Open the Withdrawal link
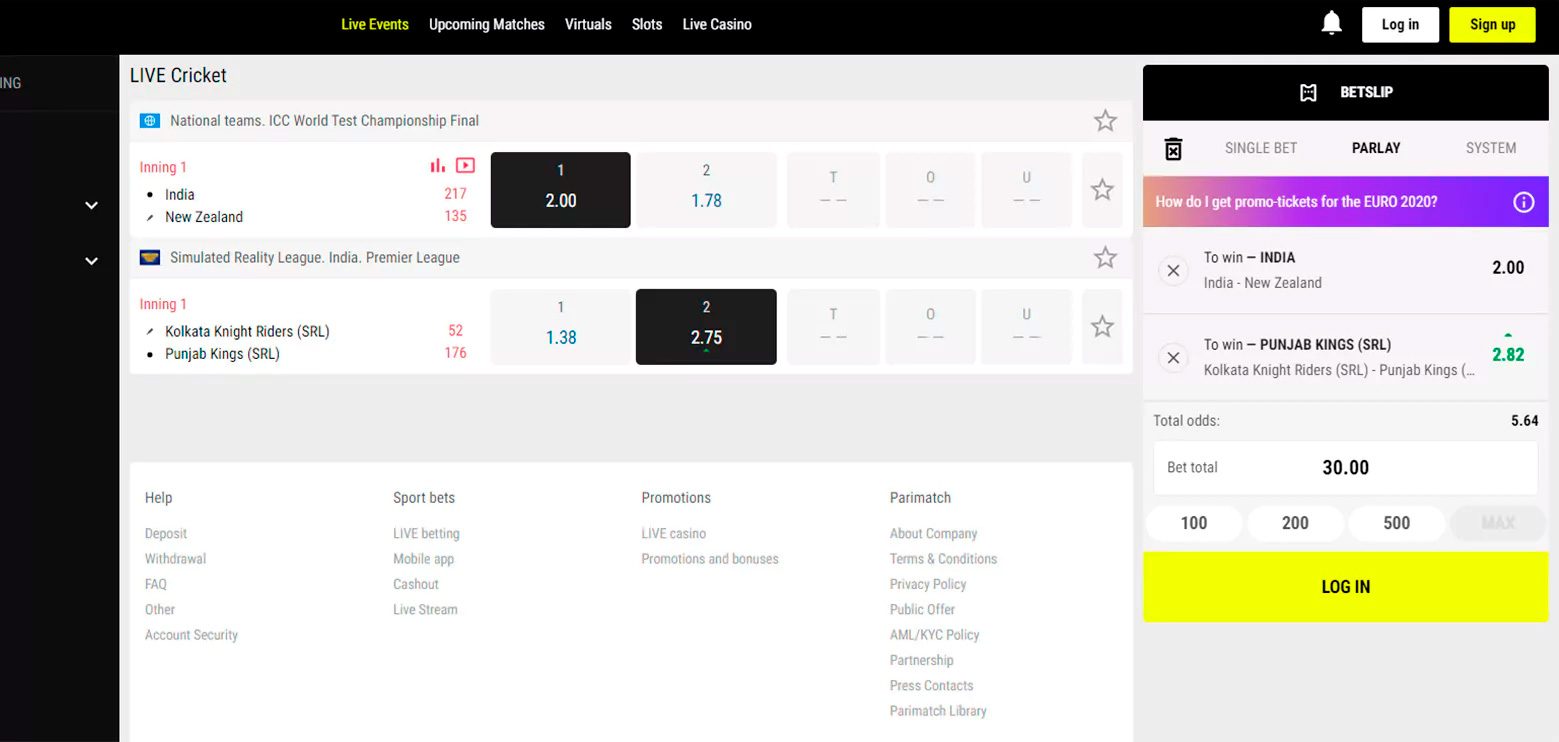 click(175, 559)
